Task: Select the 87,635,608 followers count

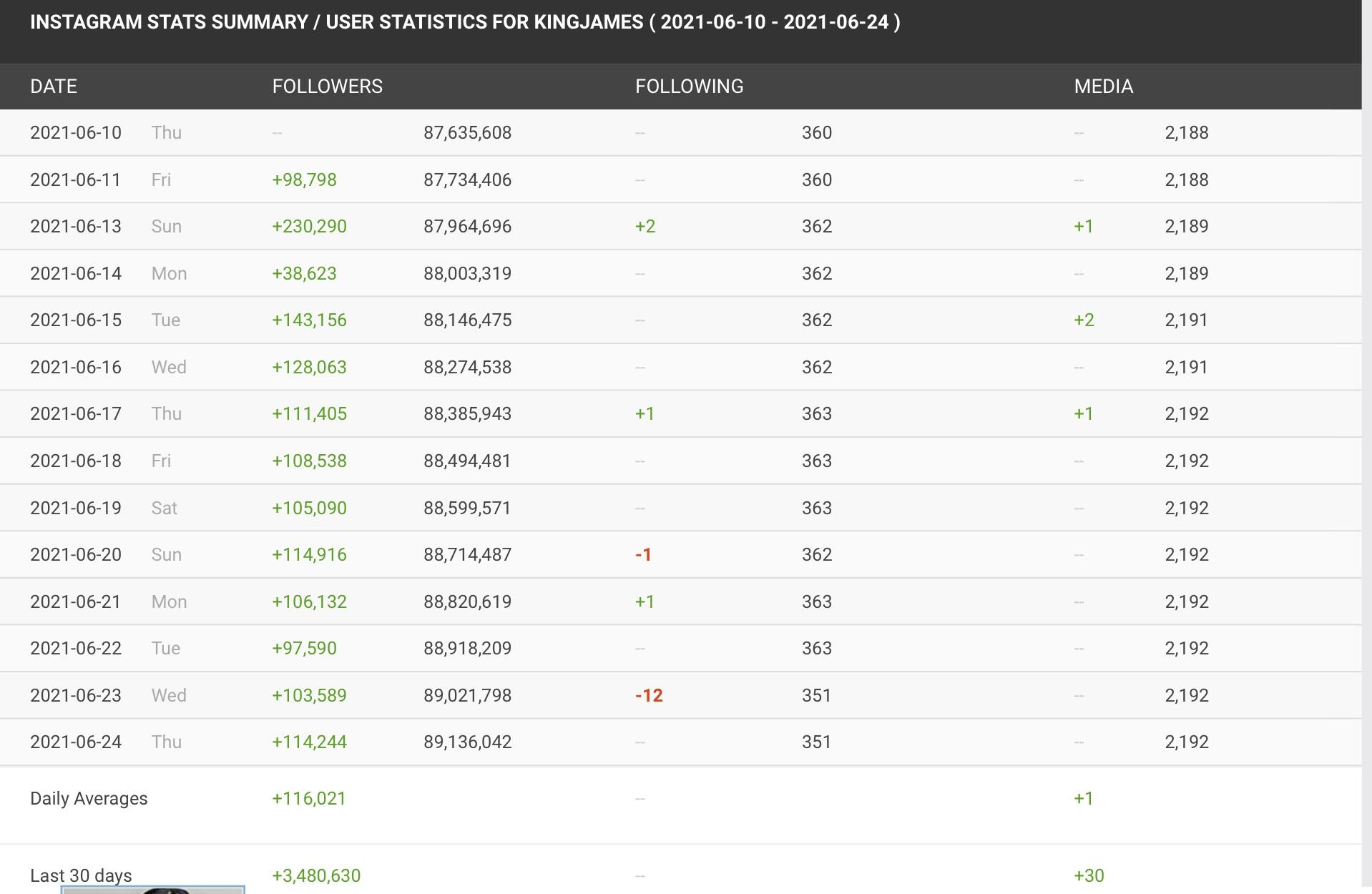Action: [467, 133]
